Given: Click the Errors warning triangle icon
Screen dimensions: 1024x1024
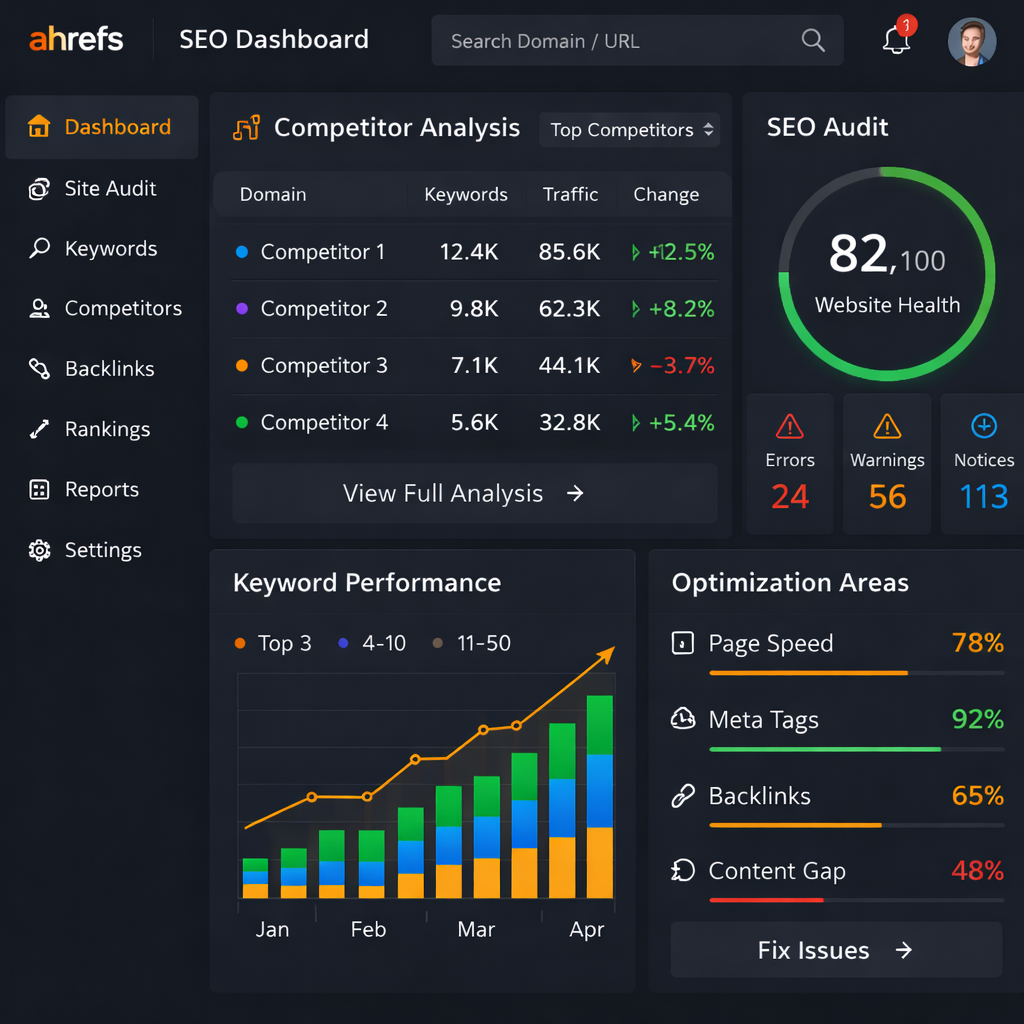Looking at the screenshot, I should pyautogui.click(x=789, y=427).
